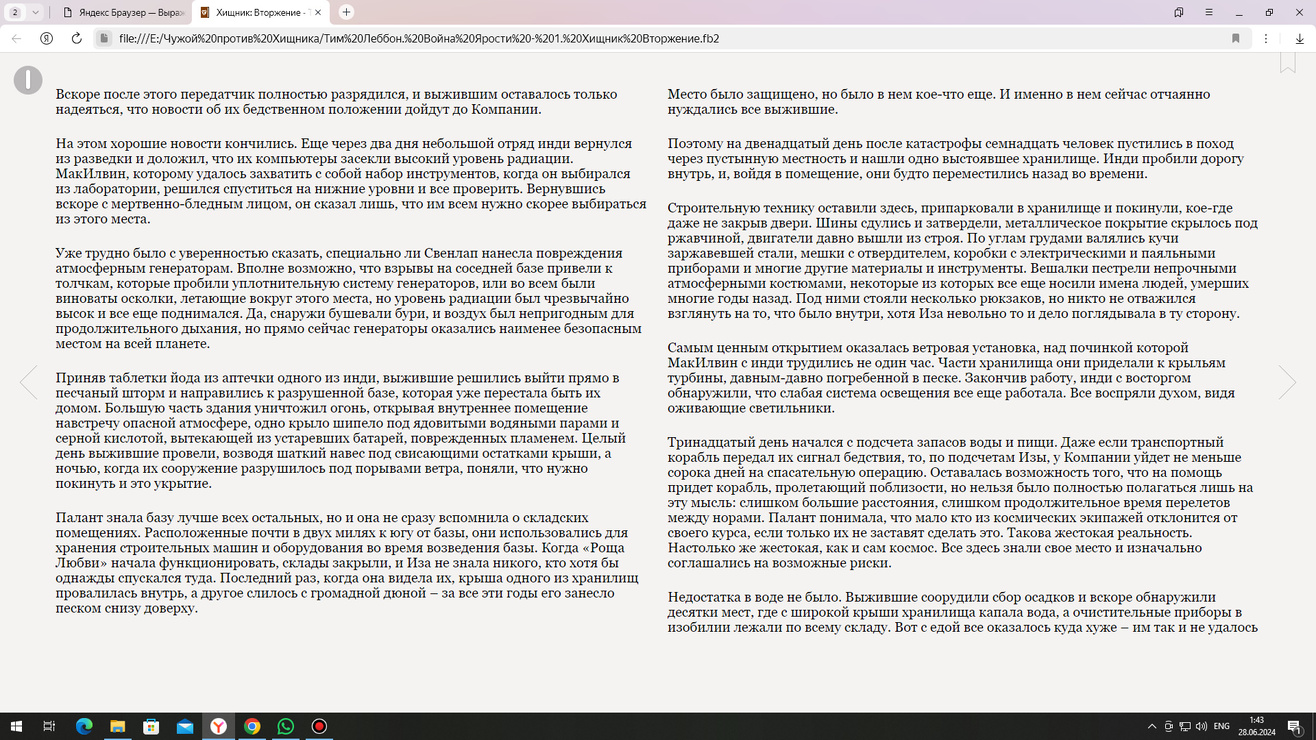The height and width of the screenshot is (740, 1316).
Task: Click the paragraph starting 'Палант знала базу лучше'
Action: pyautogui.click(x=348, y=563)
